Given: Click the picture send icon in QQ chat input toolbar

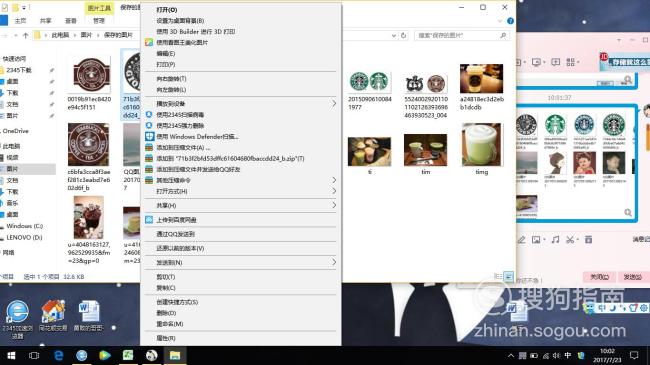Looking at the screenshot, I should [536, 239].
